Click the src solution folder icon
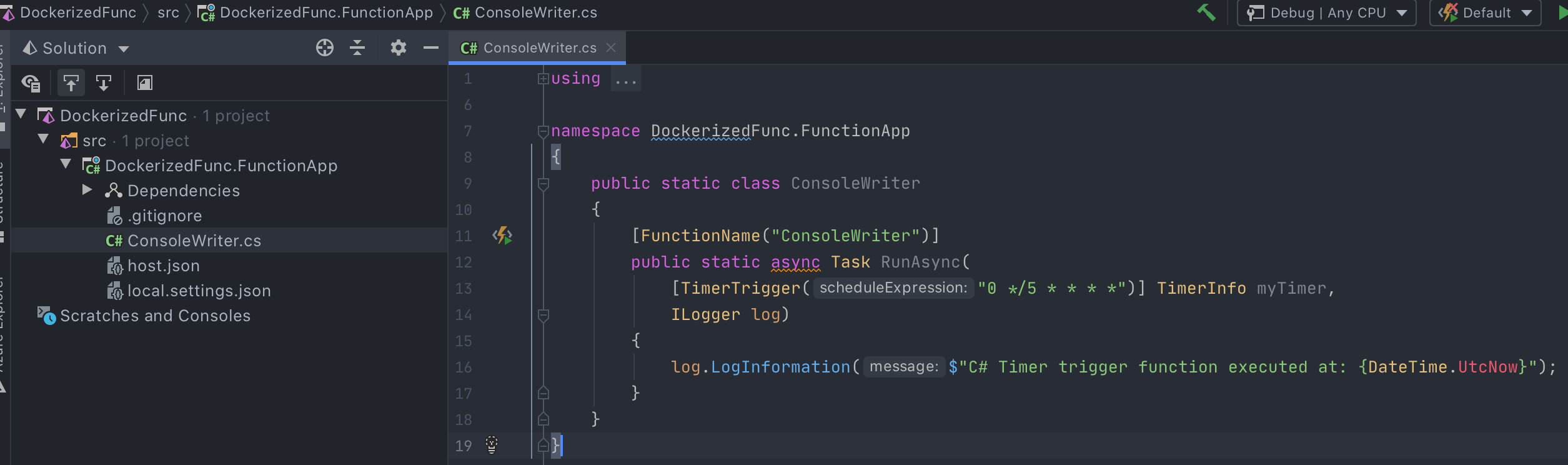This screenshot has height=465, width=1568. click(x=68, y=141)
